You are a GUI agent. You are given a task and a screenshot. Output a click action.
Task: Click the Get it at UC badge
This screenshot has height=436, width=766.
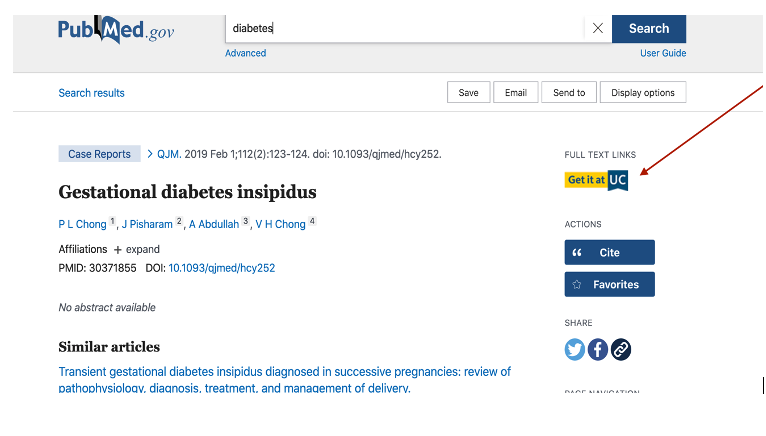click(x=596, y=180)
